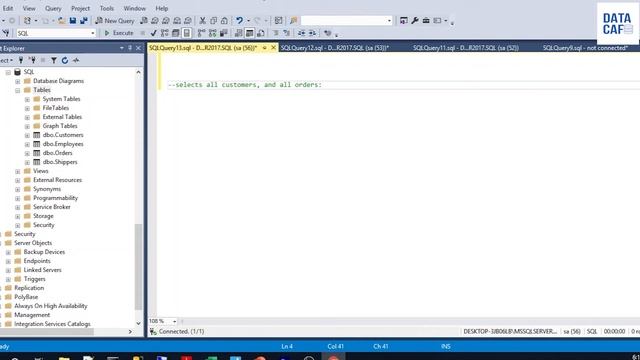The image size is (640, 360).
Task: Open Activity Monitor icon in Object Explorer
Action: (x=76, y=60)
